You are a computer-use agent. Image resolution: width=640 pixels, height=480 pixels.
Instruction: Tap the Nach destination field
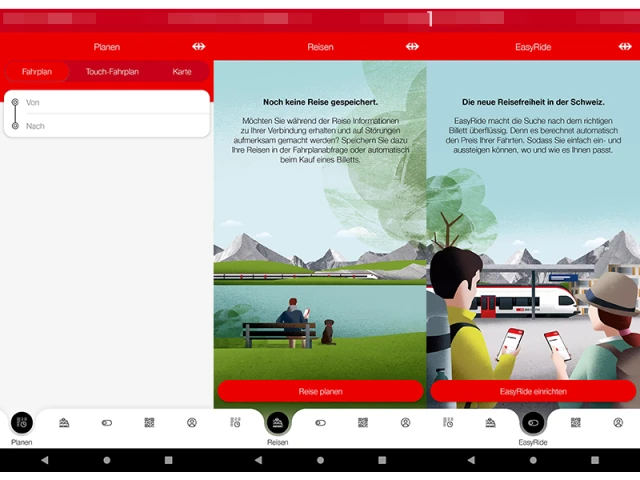(107, 126)
